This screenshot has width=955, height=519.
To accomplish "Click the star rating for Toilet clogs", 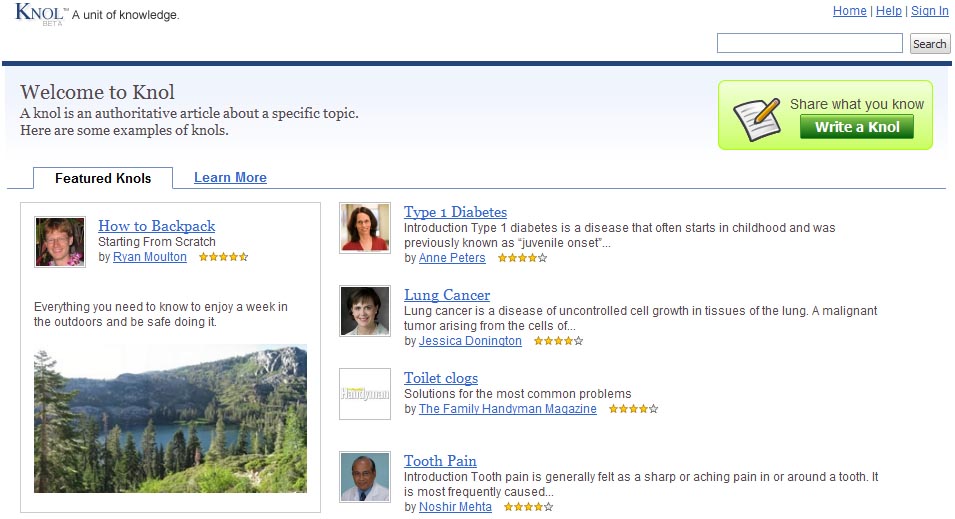I will (x=633, y=409).
